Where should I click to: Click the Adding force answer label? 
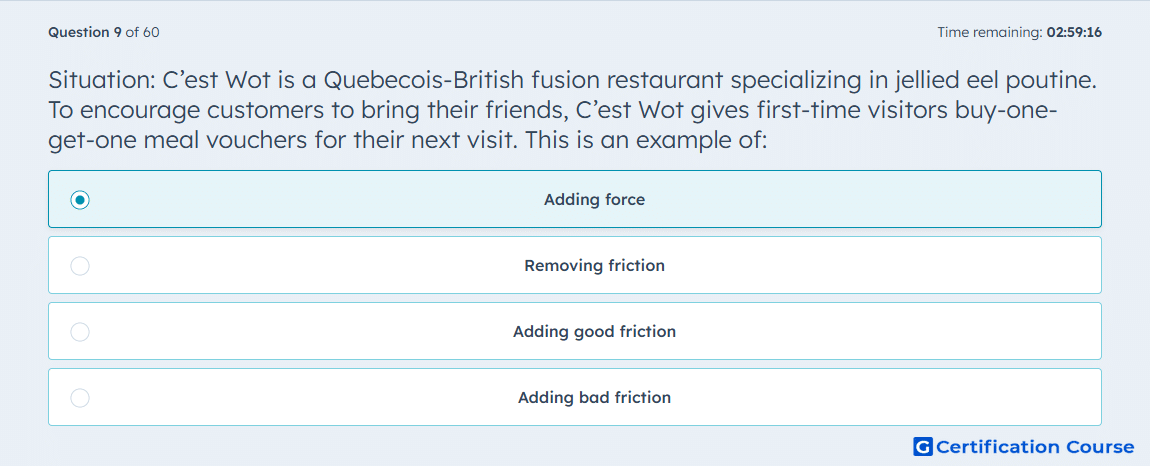tap(594, 200)
